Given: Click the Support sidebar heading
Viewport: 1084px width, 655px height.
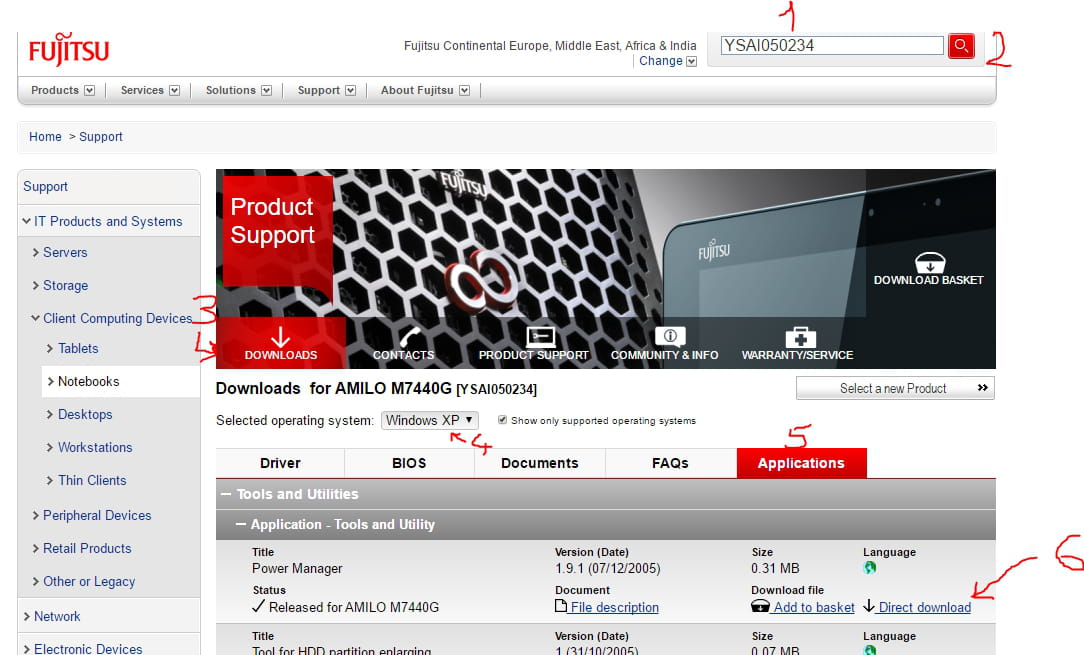Looking at the screenshot, I should 46,186.
